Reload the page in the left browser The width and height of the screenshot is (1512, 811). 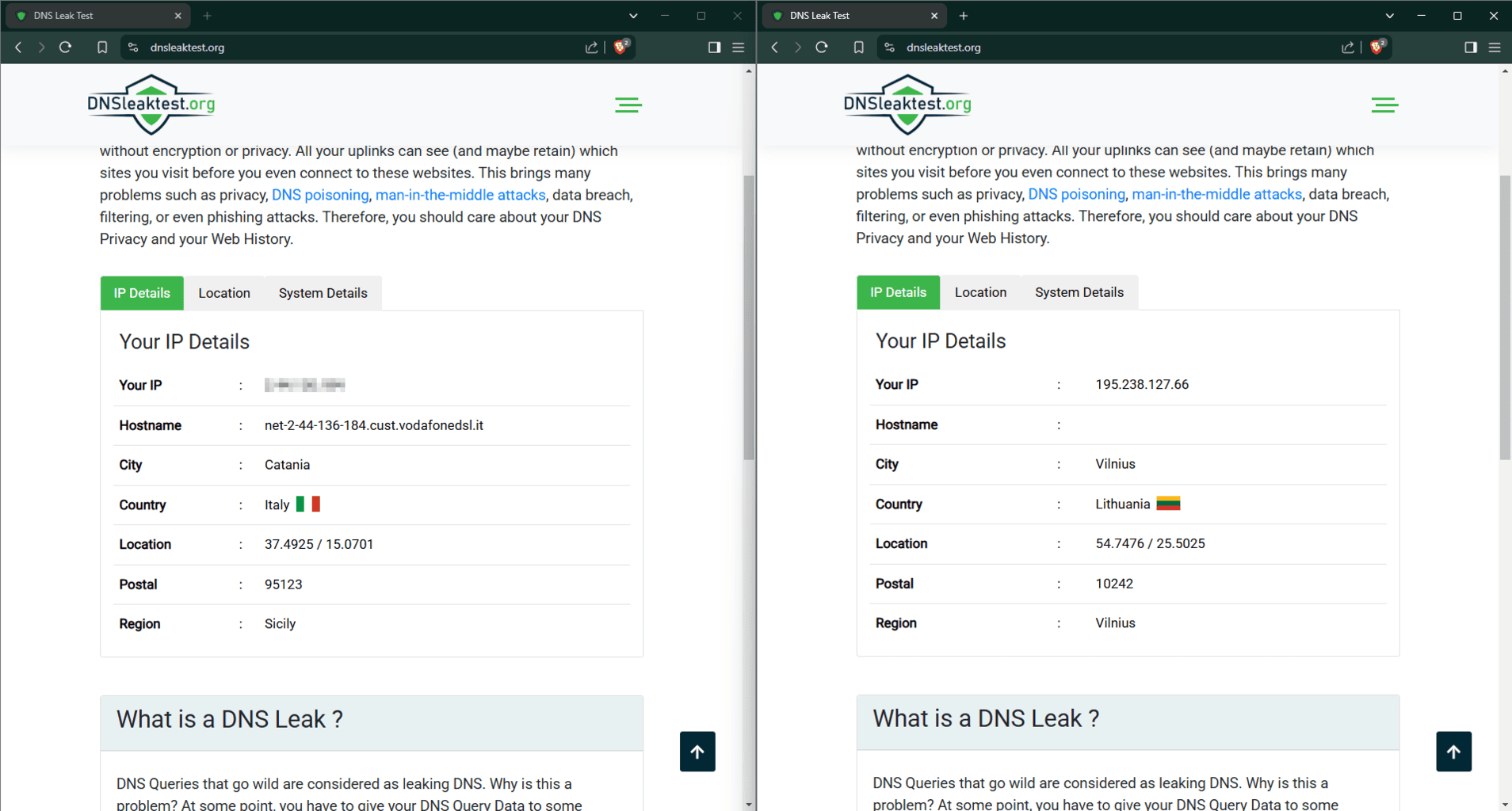tap(66, 48)
